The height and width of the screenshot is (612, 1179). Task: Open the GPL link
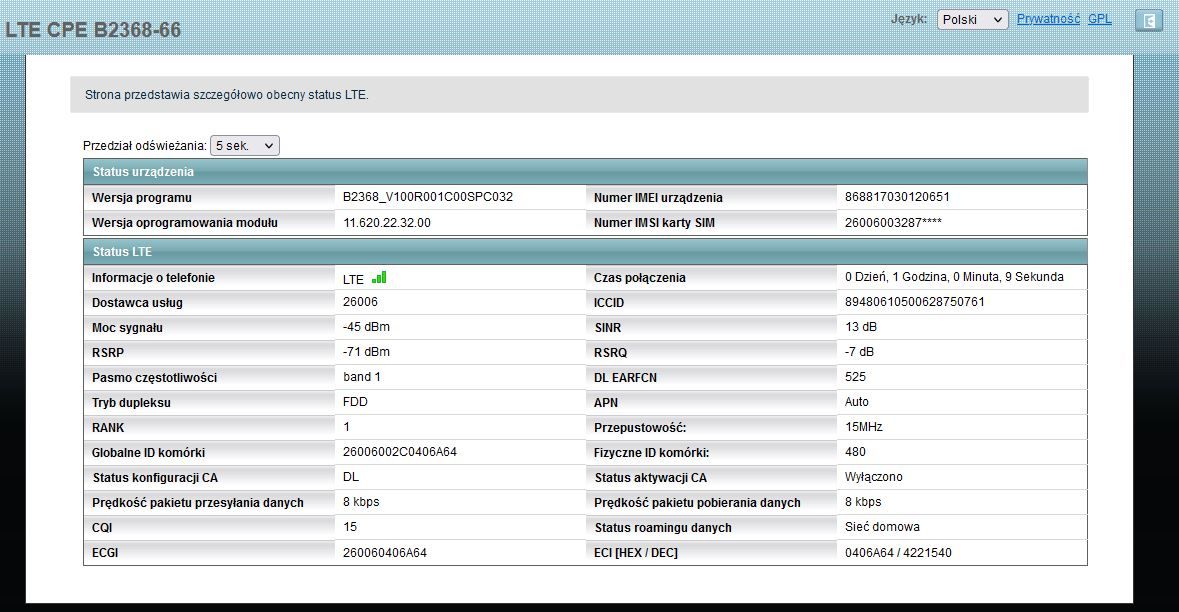[x=1099, y=19]
